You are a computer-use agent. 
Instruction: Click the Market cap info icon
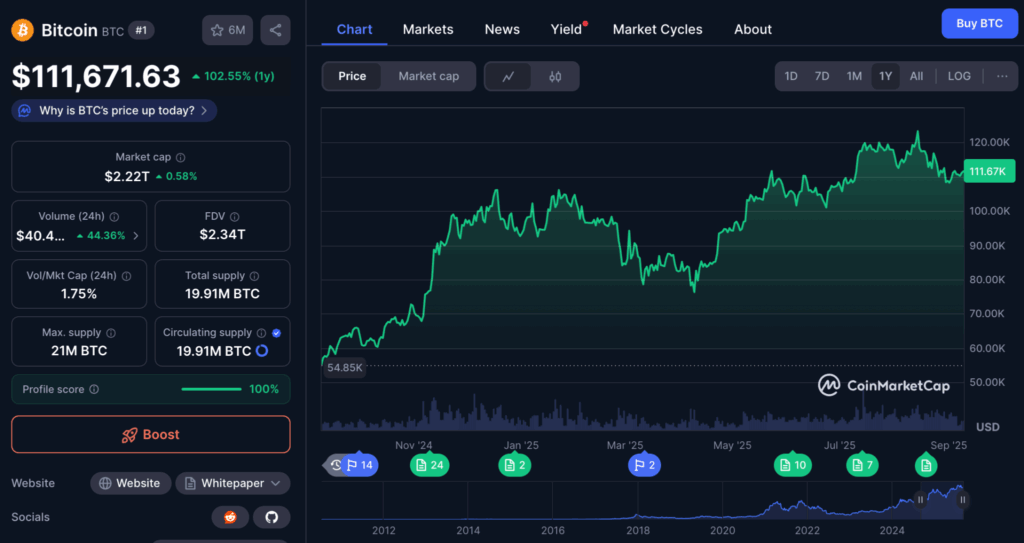point(181,157)
